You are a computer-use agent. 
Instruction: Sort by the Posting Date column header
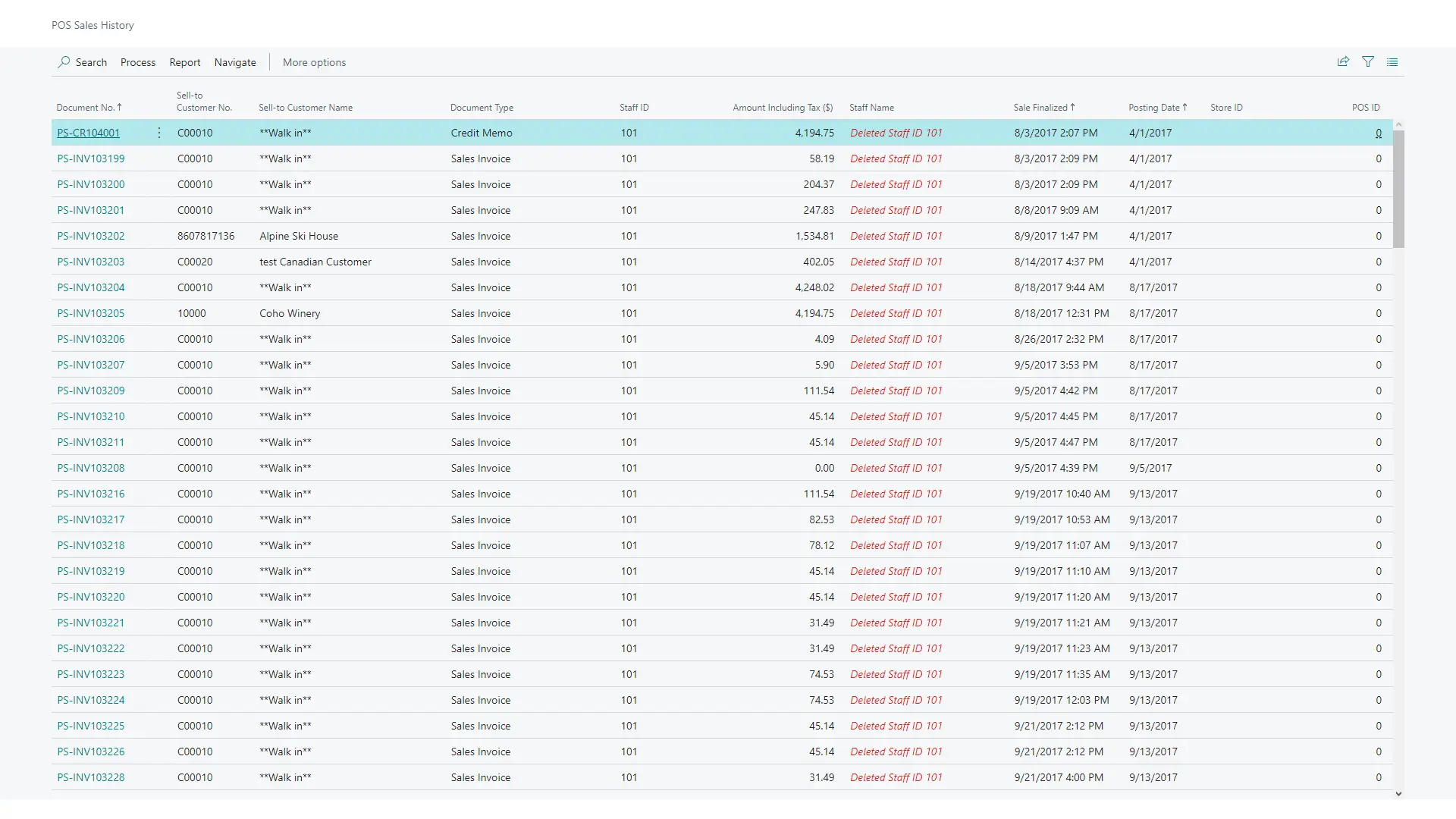[1153, 108]
